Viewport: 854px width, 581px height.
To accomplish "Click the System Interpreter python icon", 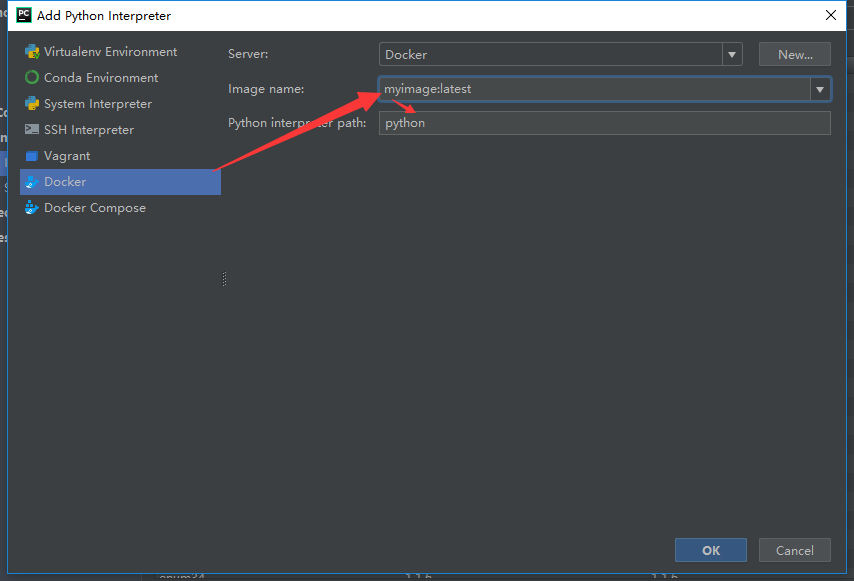I will (x=32, y=103).
